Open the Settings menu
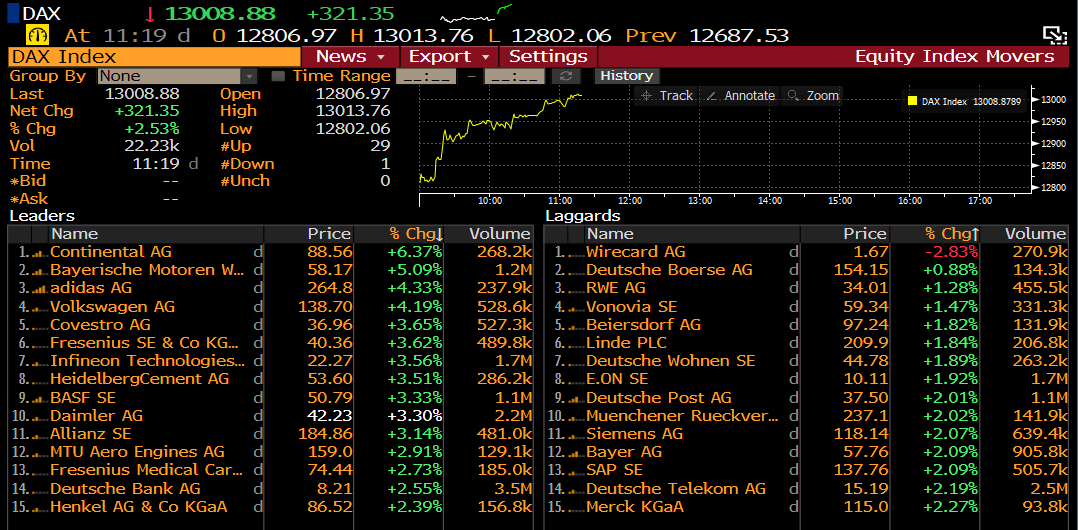Screen dimensions: 1078x530 tap(548, 56)
